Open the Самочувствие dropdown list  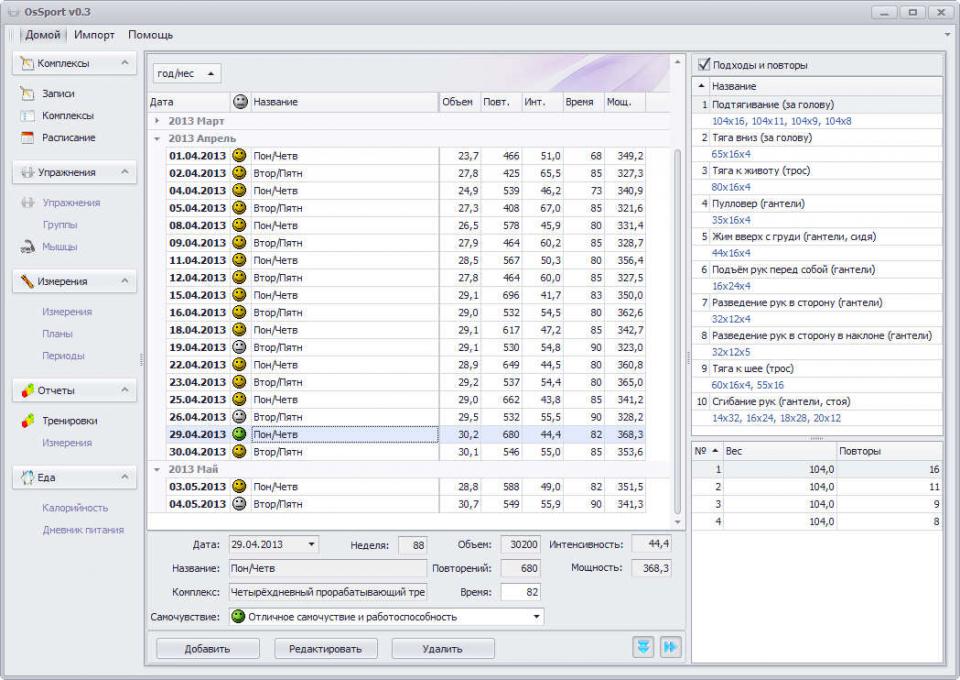coord(537,617)
